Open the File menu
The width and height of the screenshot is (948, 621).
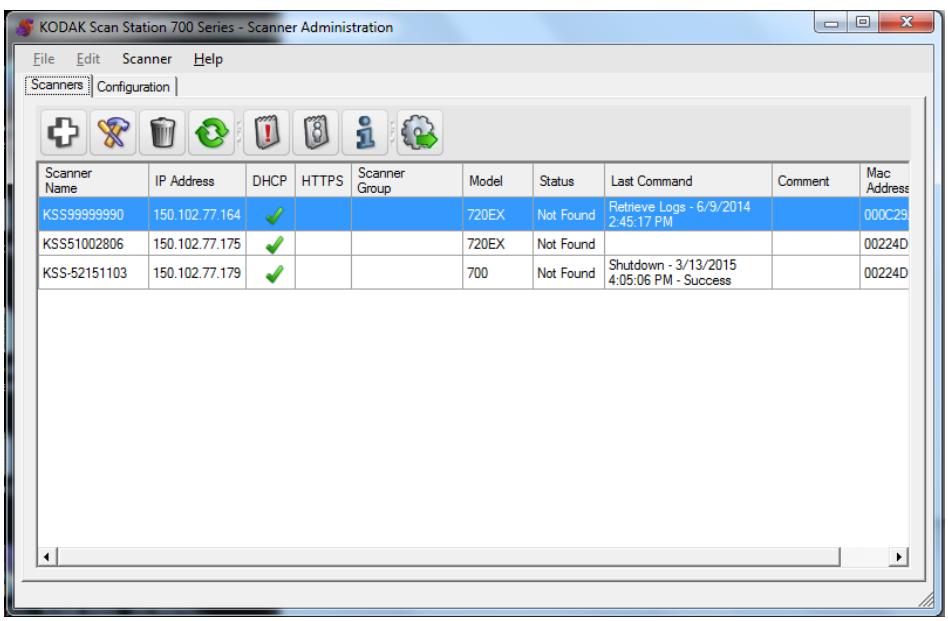pyautogui.click(x=44, y=59)
